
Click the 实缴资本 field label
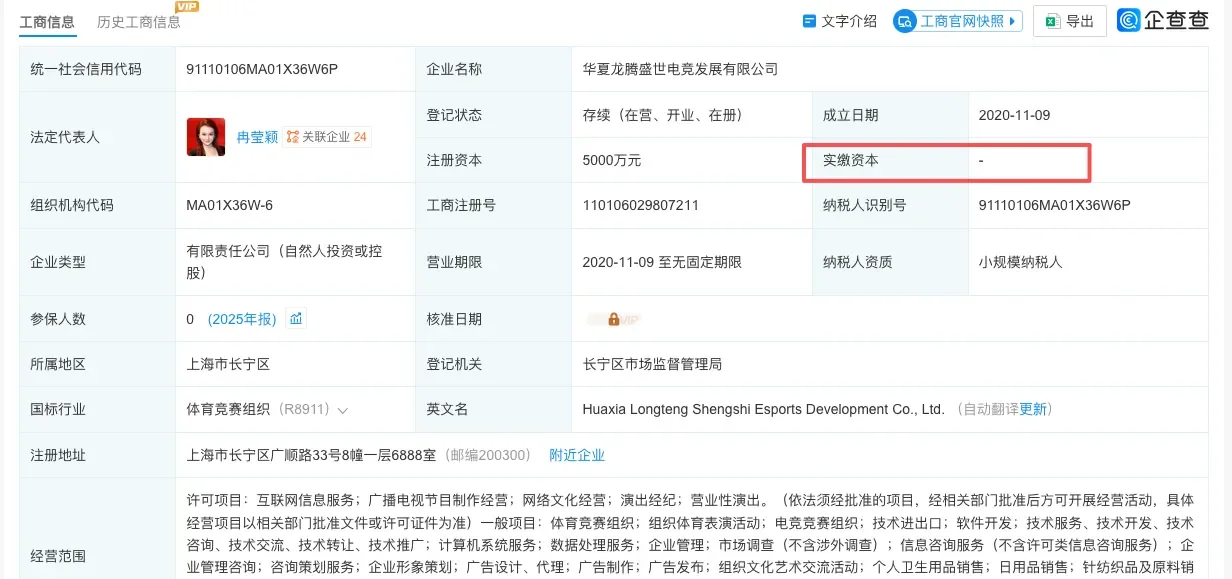coord(851,160)
